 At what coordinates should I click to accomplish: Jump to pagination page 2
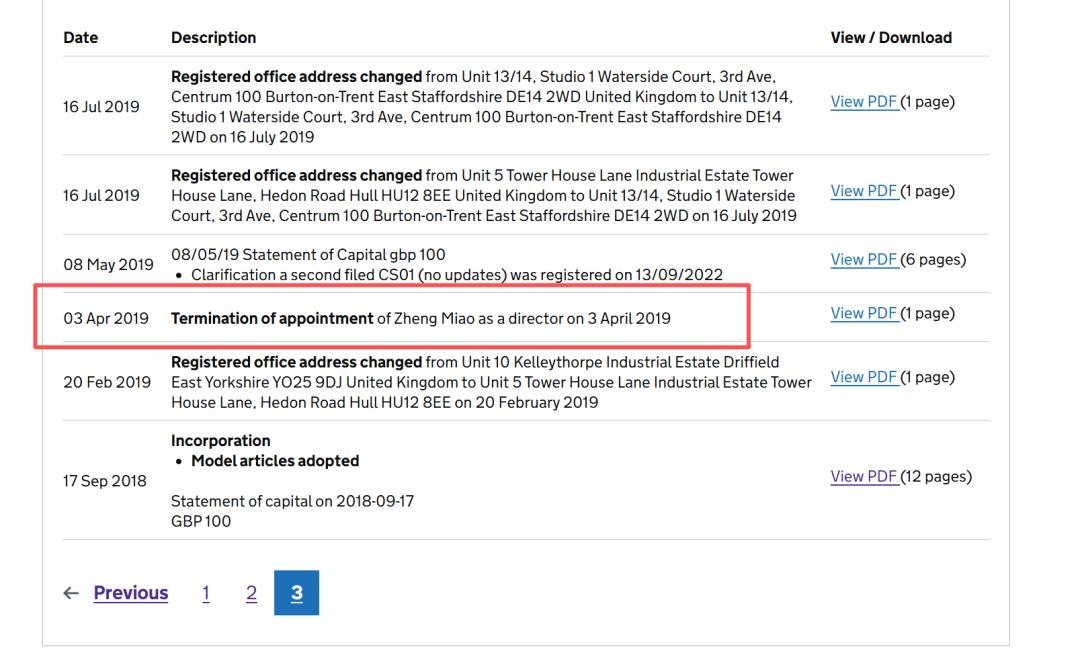point(251,593)
